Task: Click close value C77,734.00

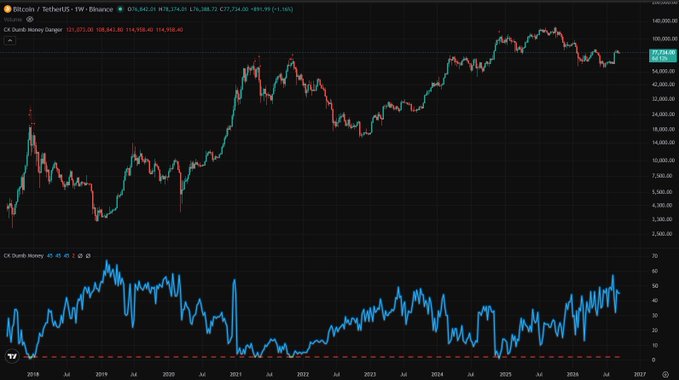Action: (x=234, y=9)
